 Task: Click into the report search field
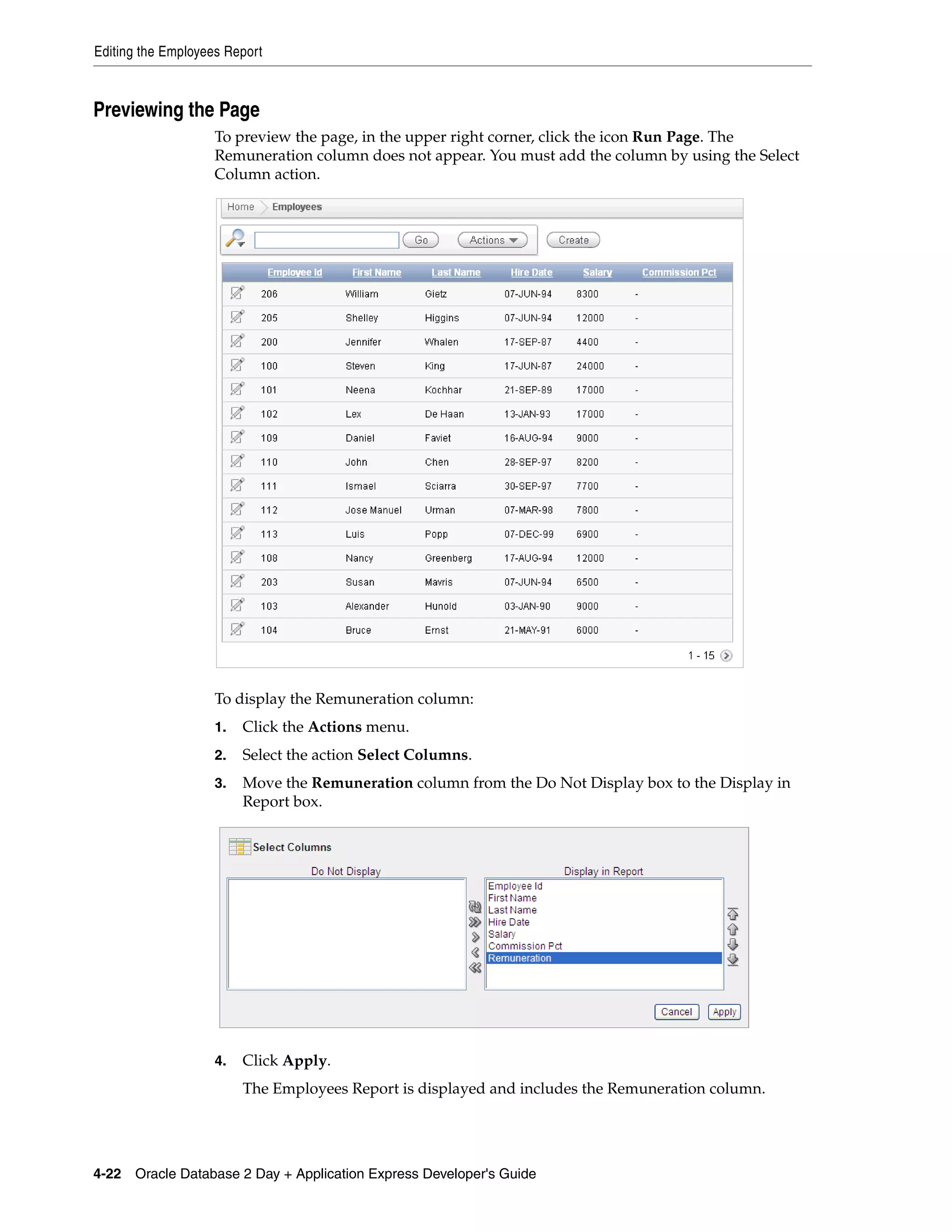pos(326,240)
